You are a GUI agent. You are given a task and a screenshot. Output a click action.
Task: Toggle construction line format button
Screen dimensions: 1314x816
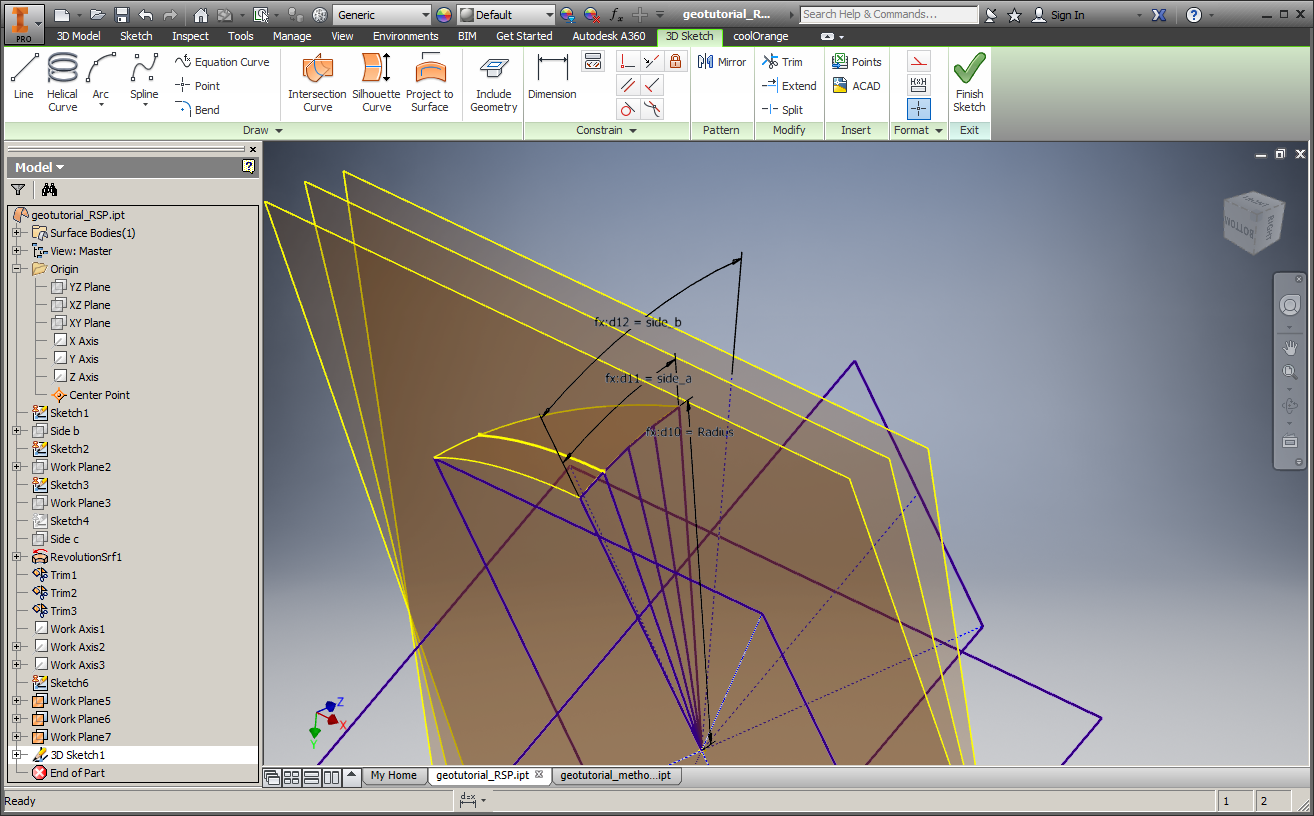(x=919, y=61)
